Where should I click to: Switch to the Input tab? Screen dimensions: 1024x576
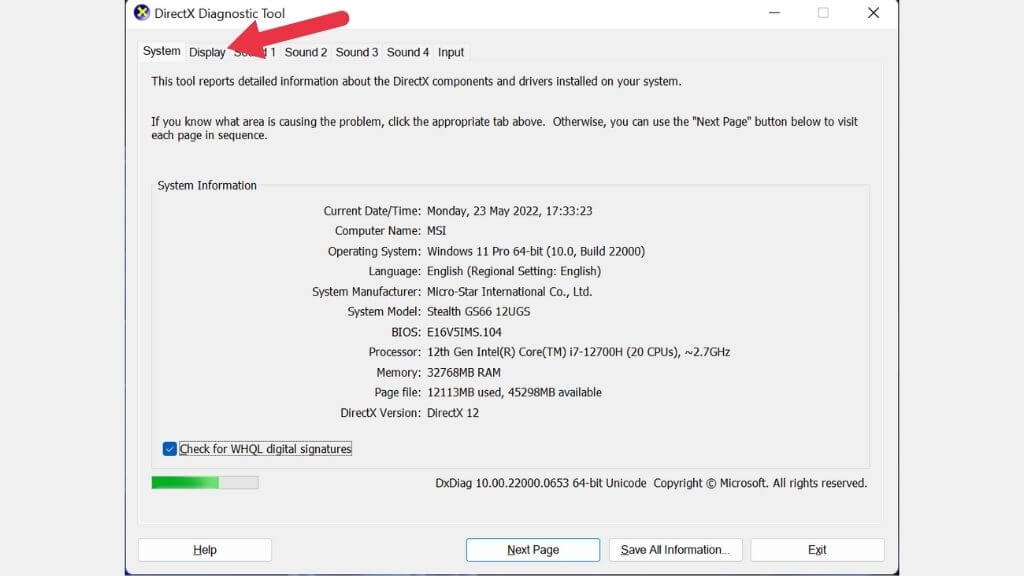coord(451,52)
